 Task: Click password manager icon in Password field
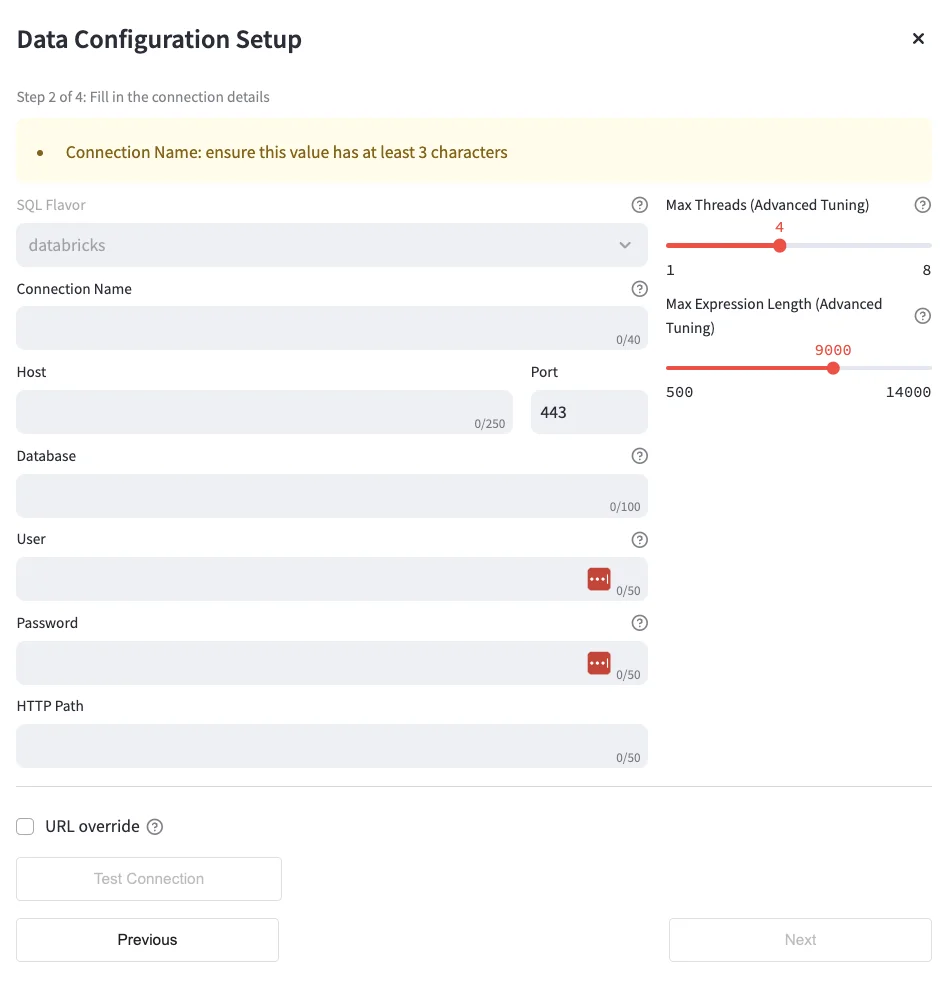(x=598, y=663)
